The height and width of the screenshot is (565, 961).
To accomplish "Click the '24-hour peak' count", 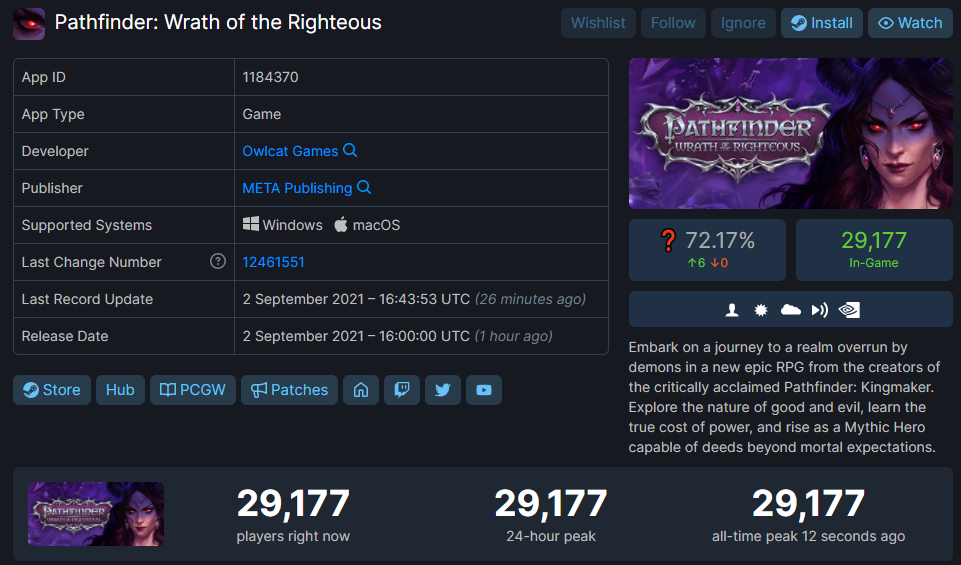I will pyautogui.click(x=551, y=504).
